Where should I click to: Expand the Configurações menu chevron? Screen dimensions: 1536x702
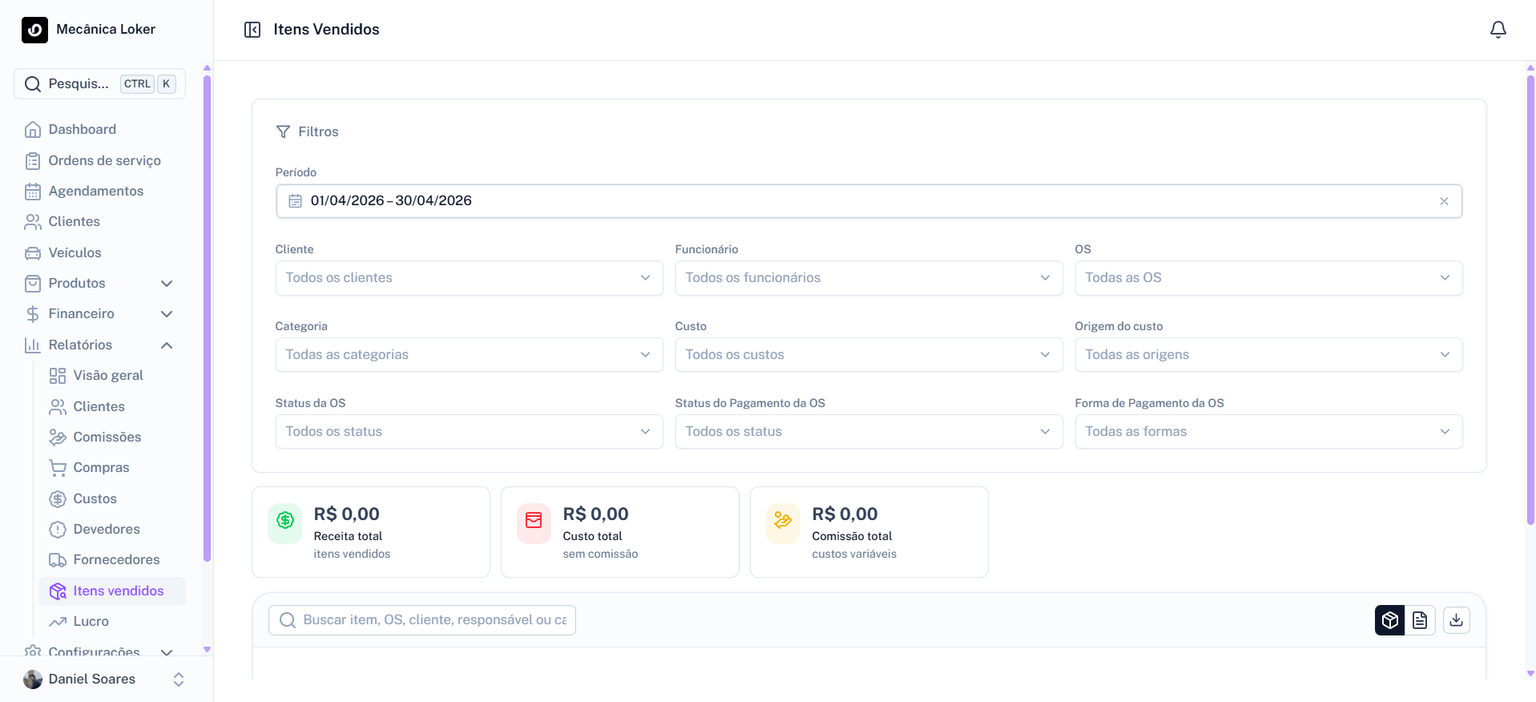click(167, 652)
